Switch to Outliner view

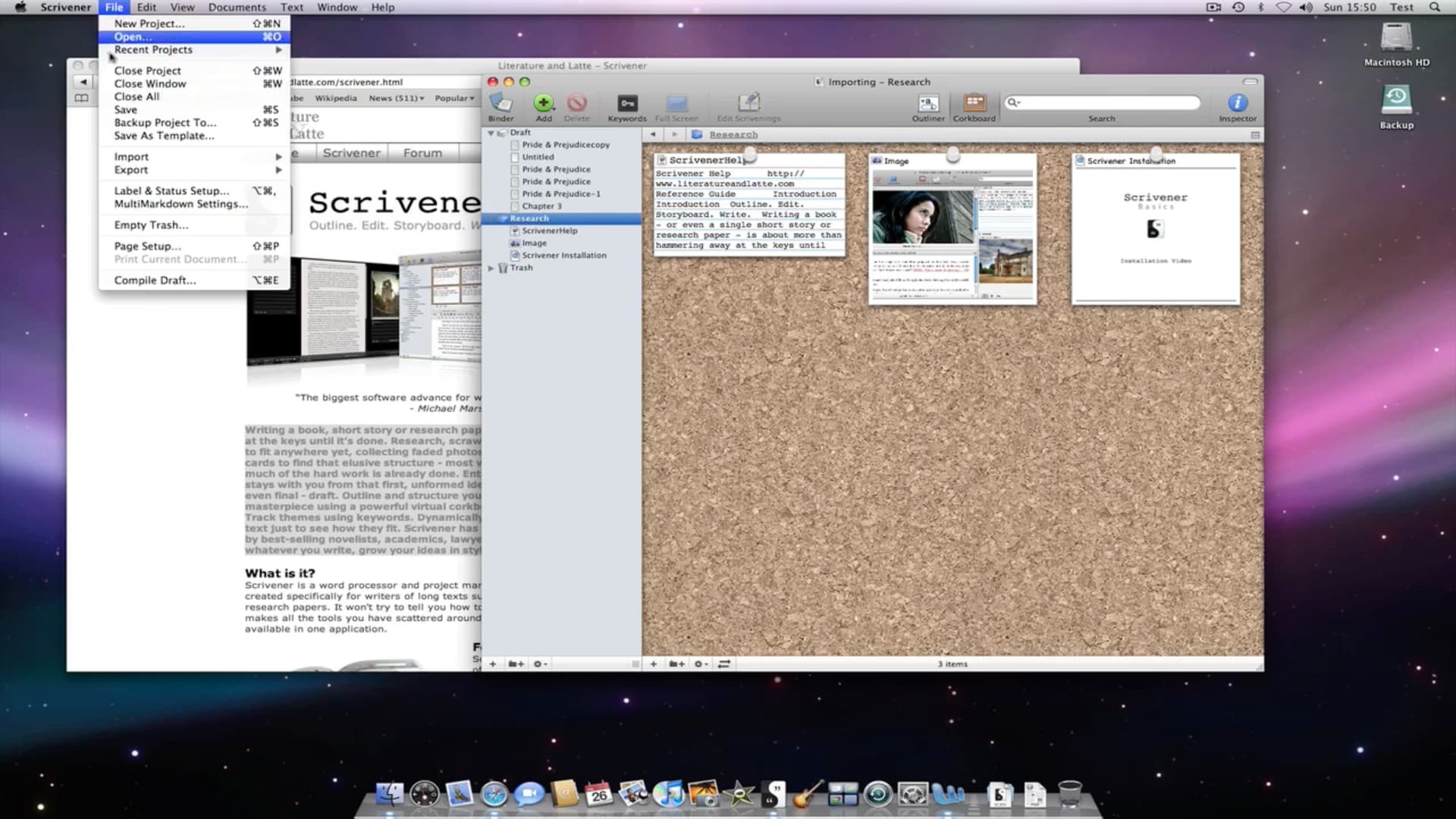click(928, 107)
